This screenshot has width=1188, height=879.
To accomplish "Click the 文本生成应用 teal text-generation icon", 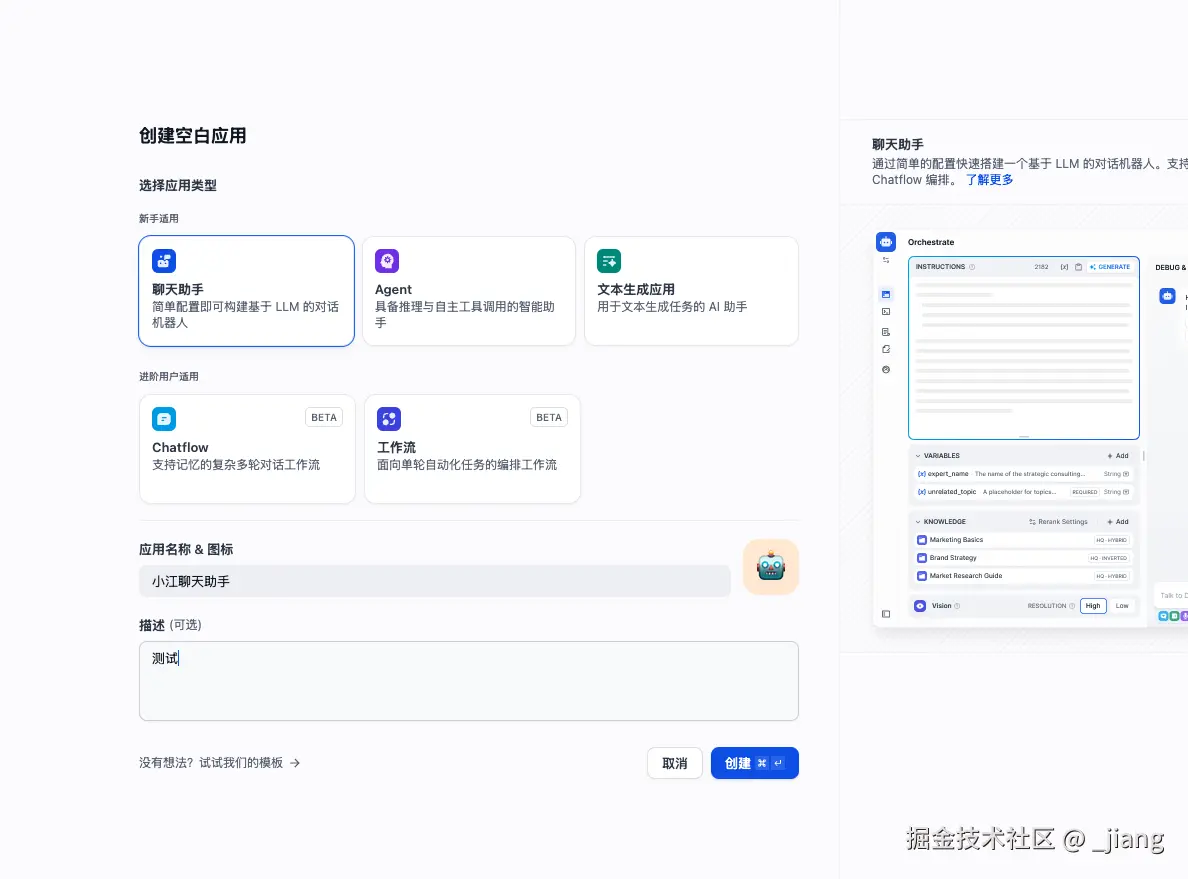I will [608, 260].
